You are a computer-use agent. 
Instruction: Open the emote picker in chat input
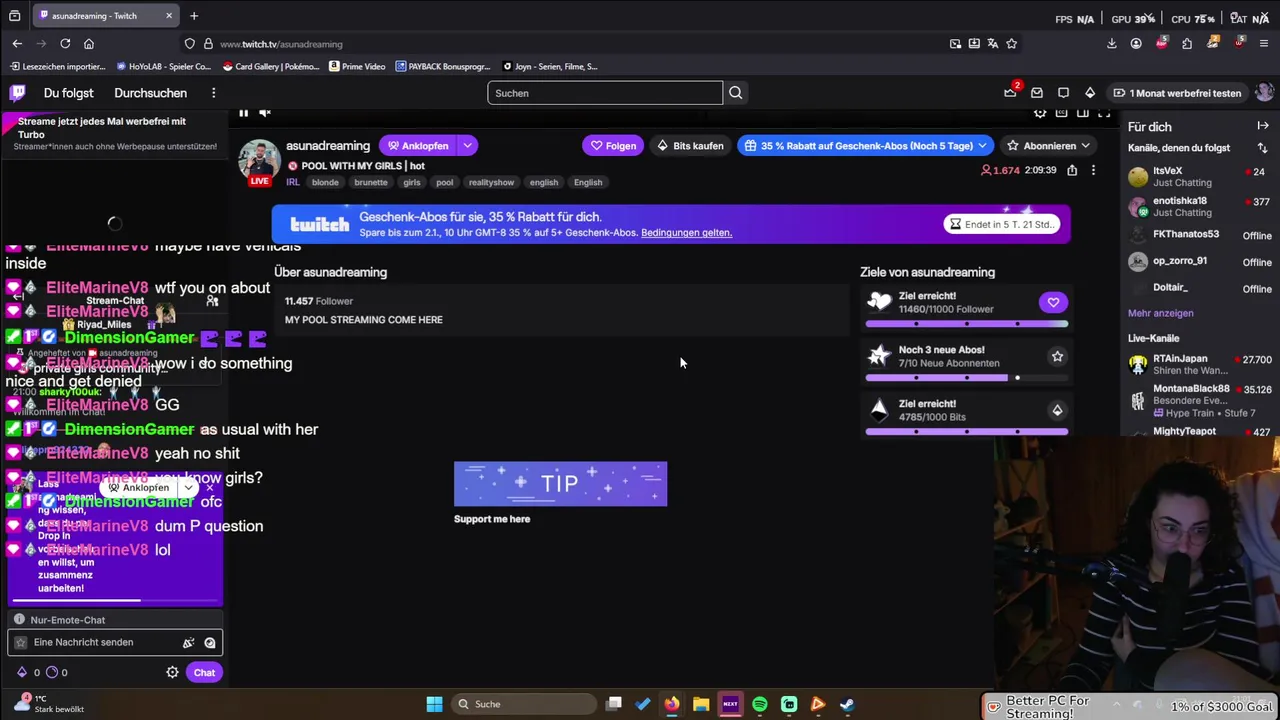210,643
